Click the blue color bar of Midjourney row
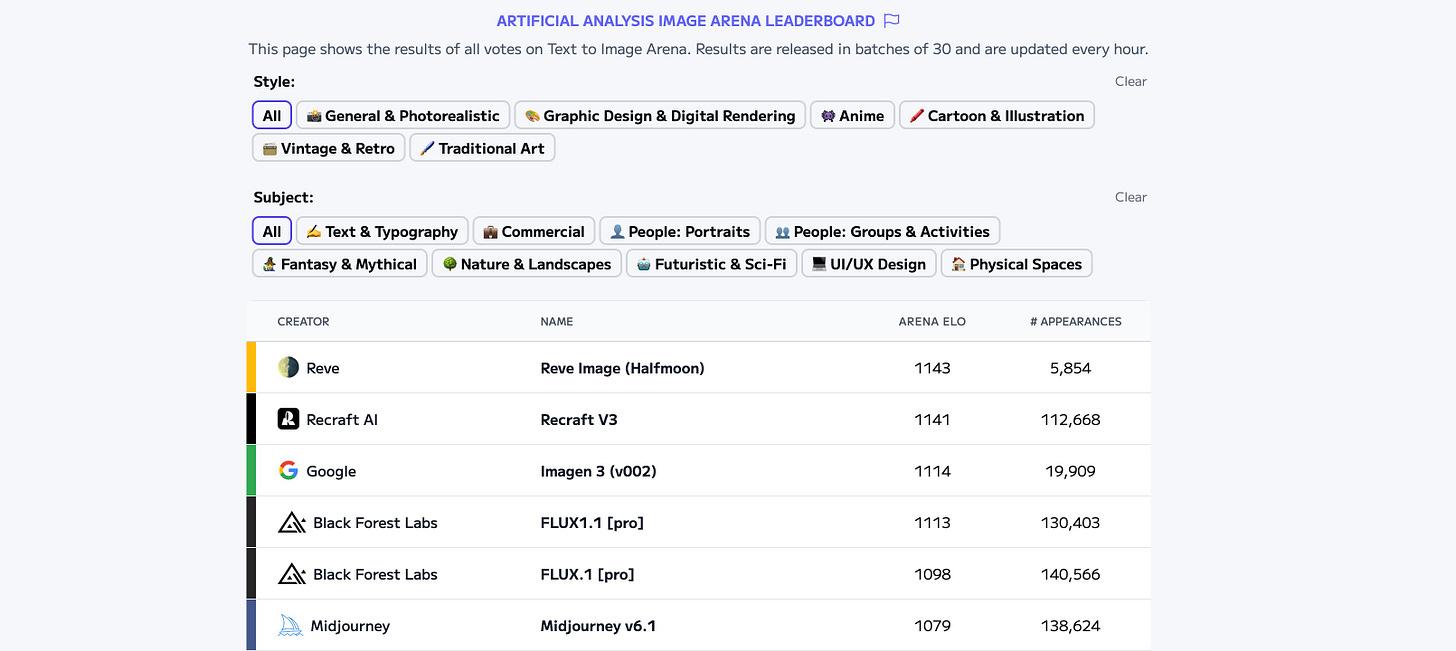 (251, 625)
